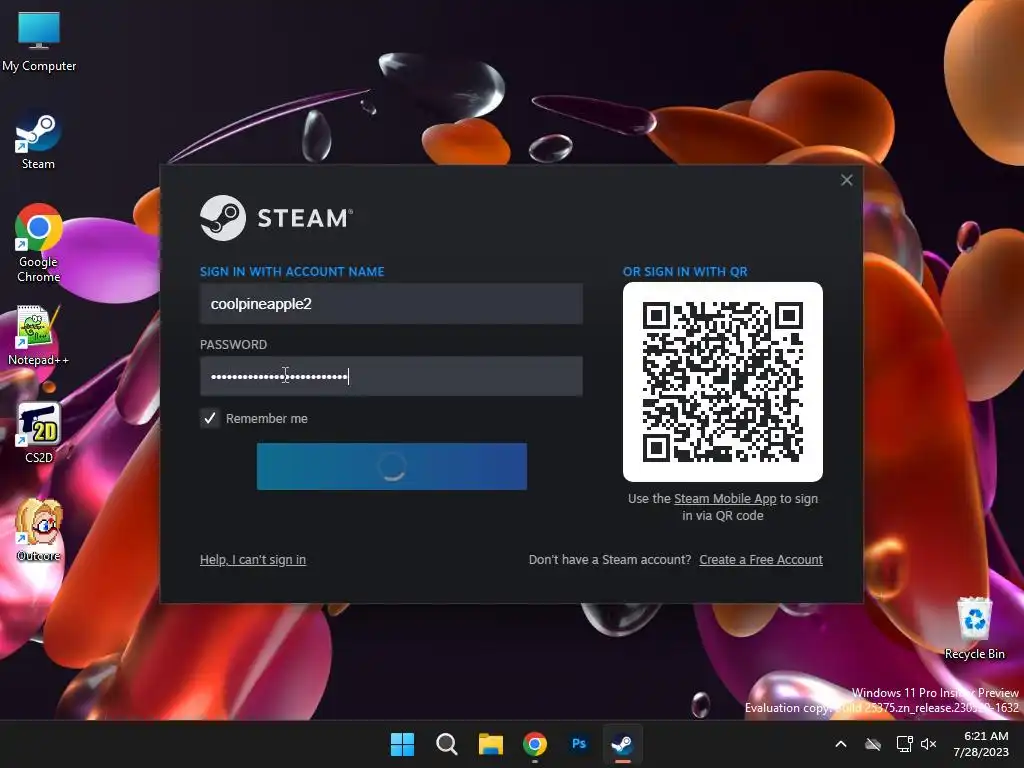
Task: Open File Explorer from the taskbar
Action: [490, 744]
